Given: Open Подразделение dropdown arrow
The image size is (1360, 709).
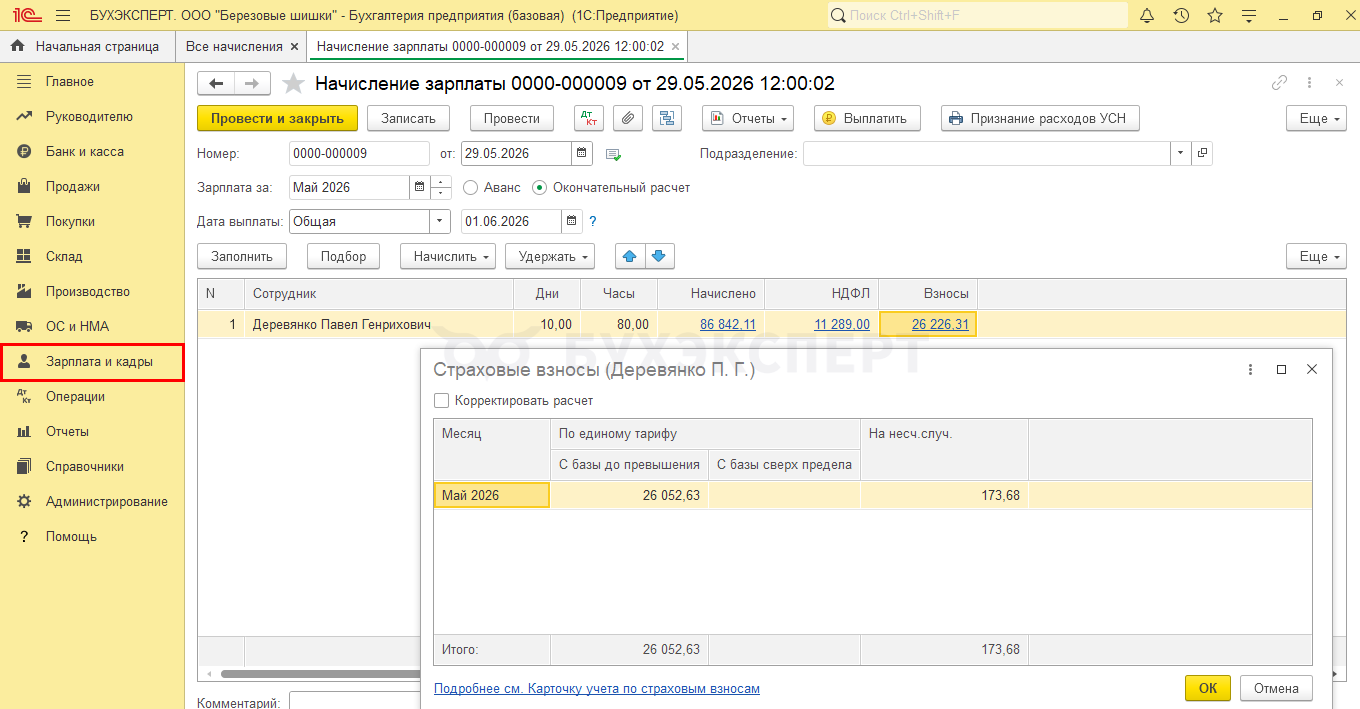Looking at the screenshot, I should 1181,154.
